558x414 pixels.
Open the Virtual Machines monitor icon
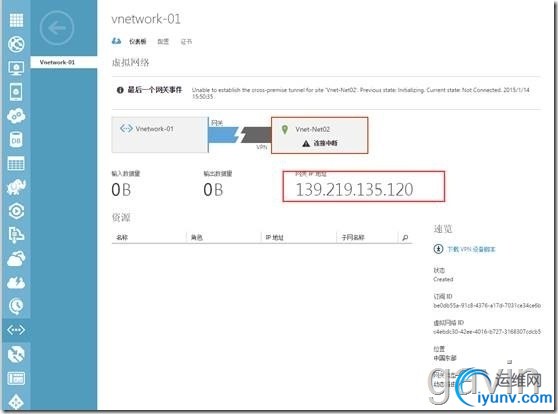coord(16,68)
